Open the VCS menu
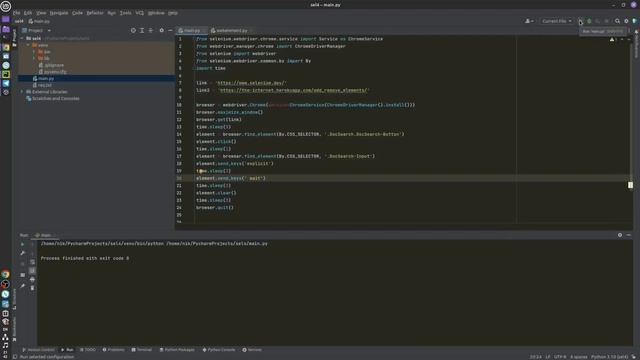The width and height of the screenshot is (640, 360). click(140, 13)
